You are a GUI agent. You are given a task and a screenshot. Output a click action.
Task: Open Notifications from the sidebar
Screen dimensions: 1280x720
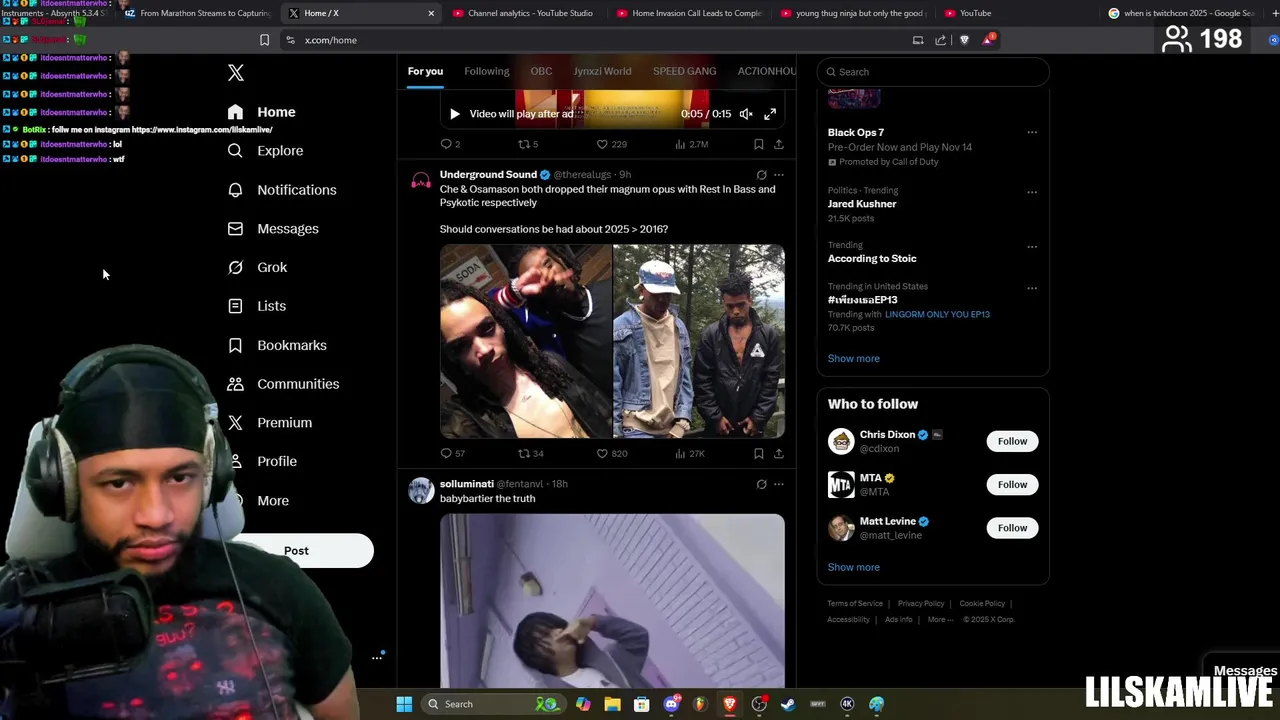pos(282,190)
